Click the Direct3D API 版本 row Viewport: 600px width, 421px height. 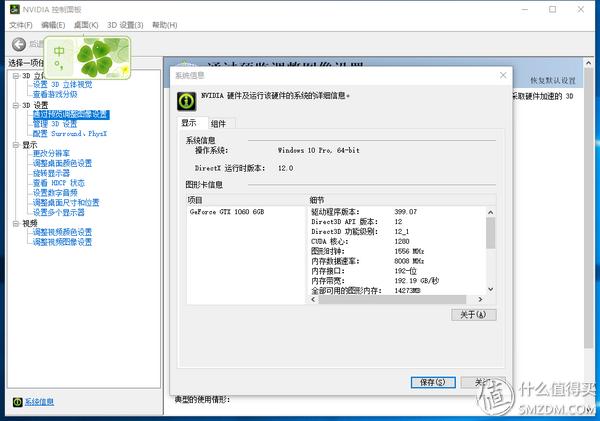tap(396, 222)
